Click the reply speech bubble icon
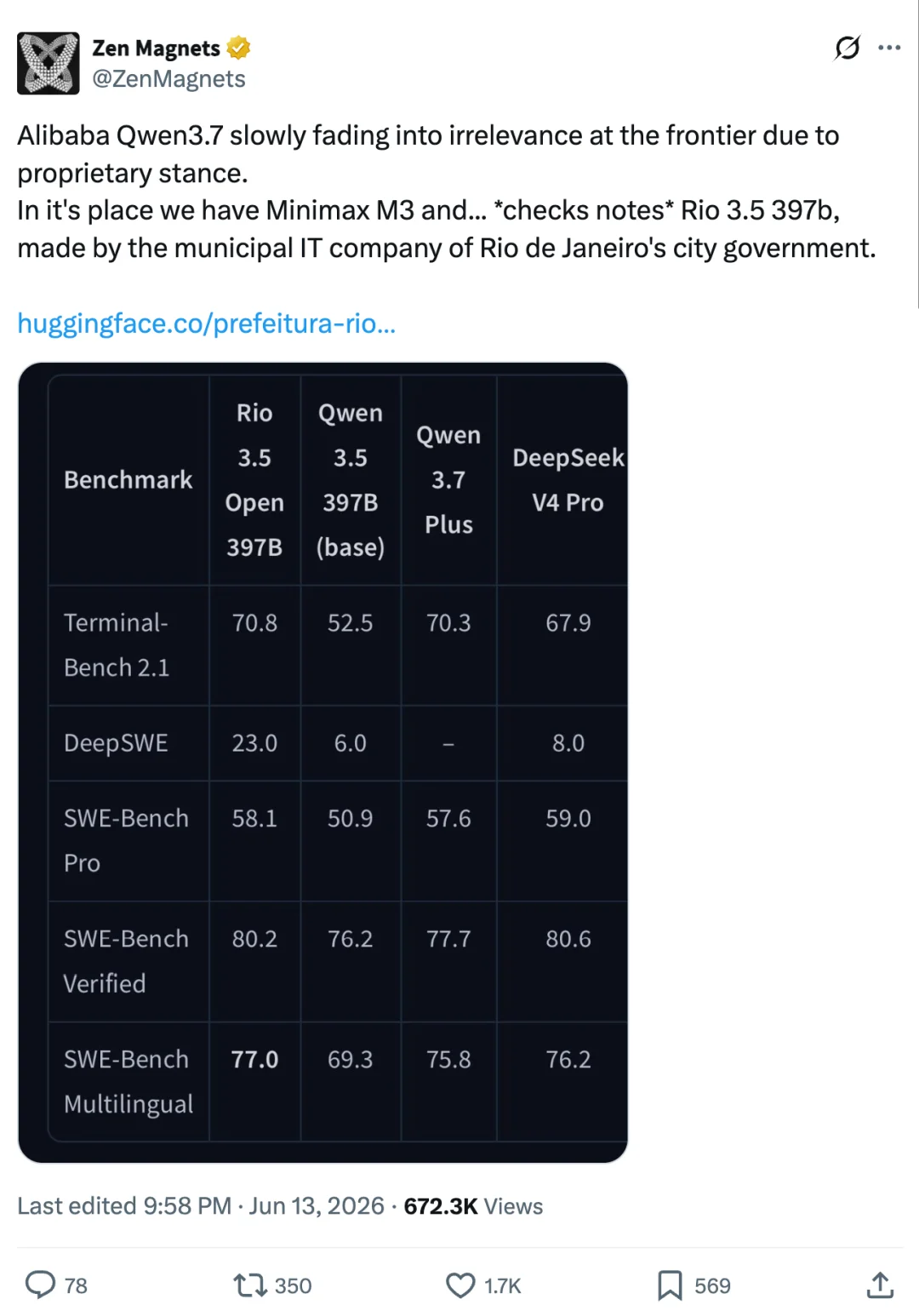The image size is (919, 1316). pos(40,1285)
